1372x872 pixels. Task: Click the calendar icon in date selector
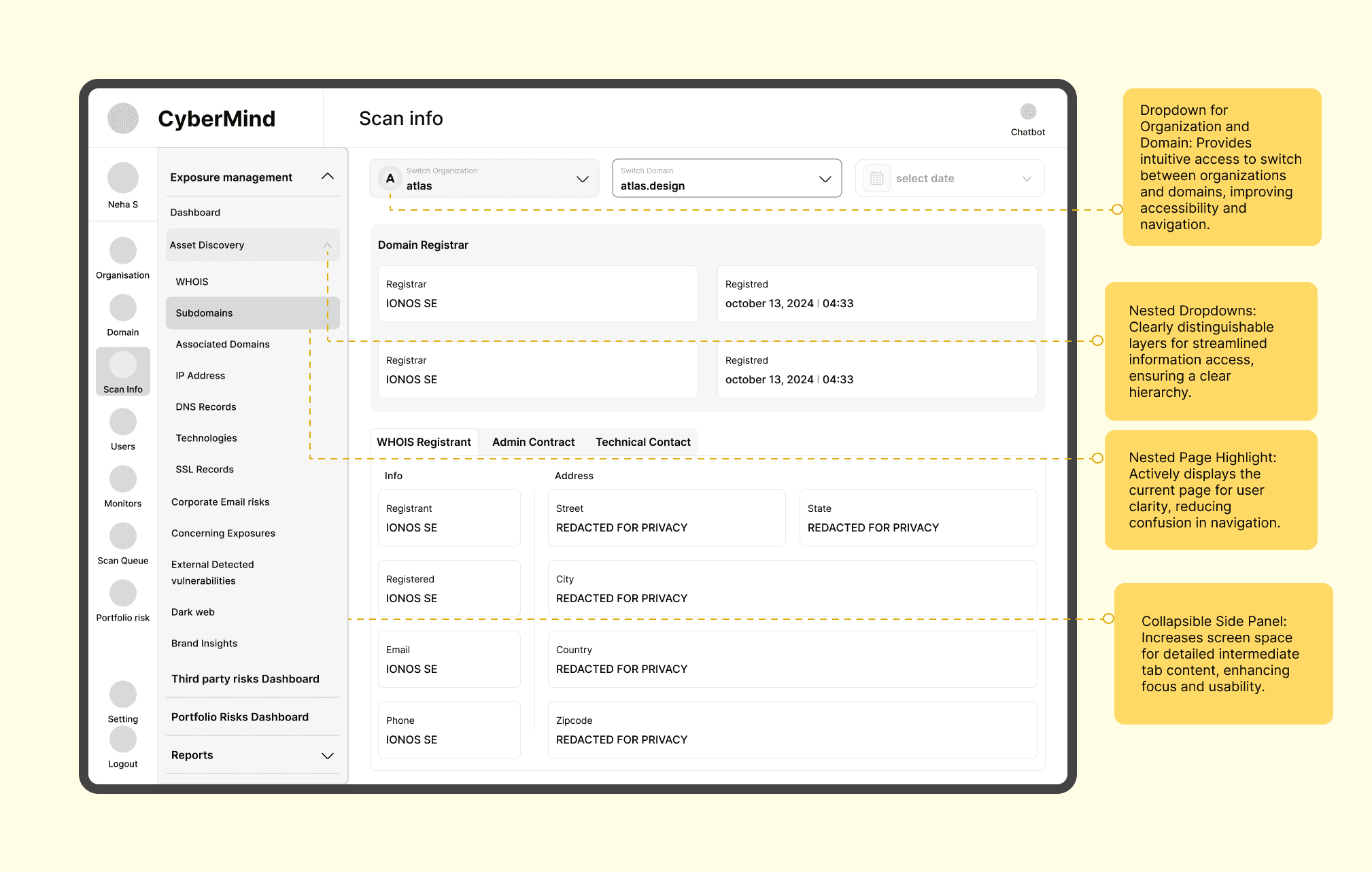coord(877,179)
